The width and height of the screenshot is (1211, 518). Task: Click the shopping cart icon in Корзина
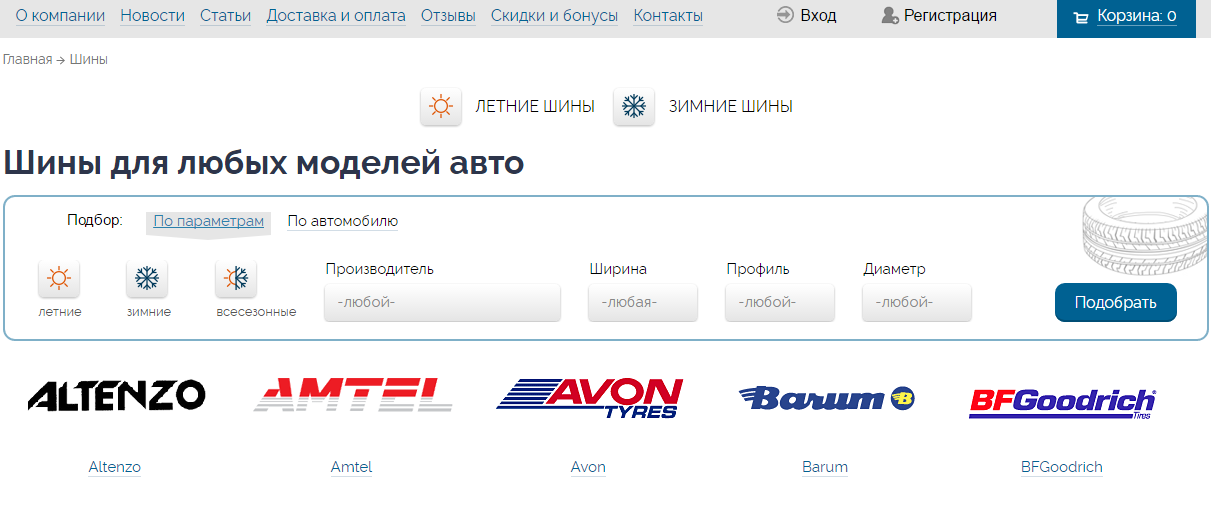[x=1080, y=17]
